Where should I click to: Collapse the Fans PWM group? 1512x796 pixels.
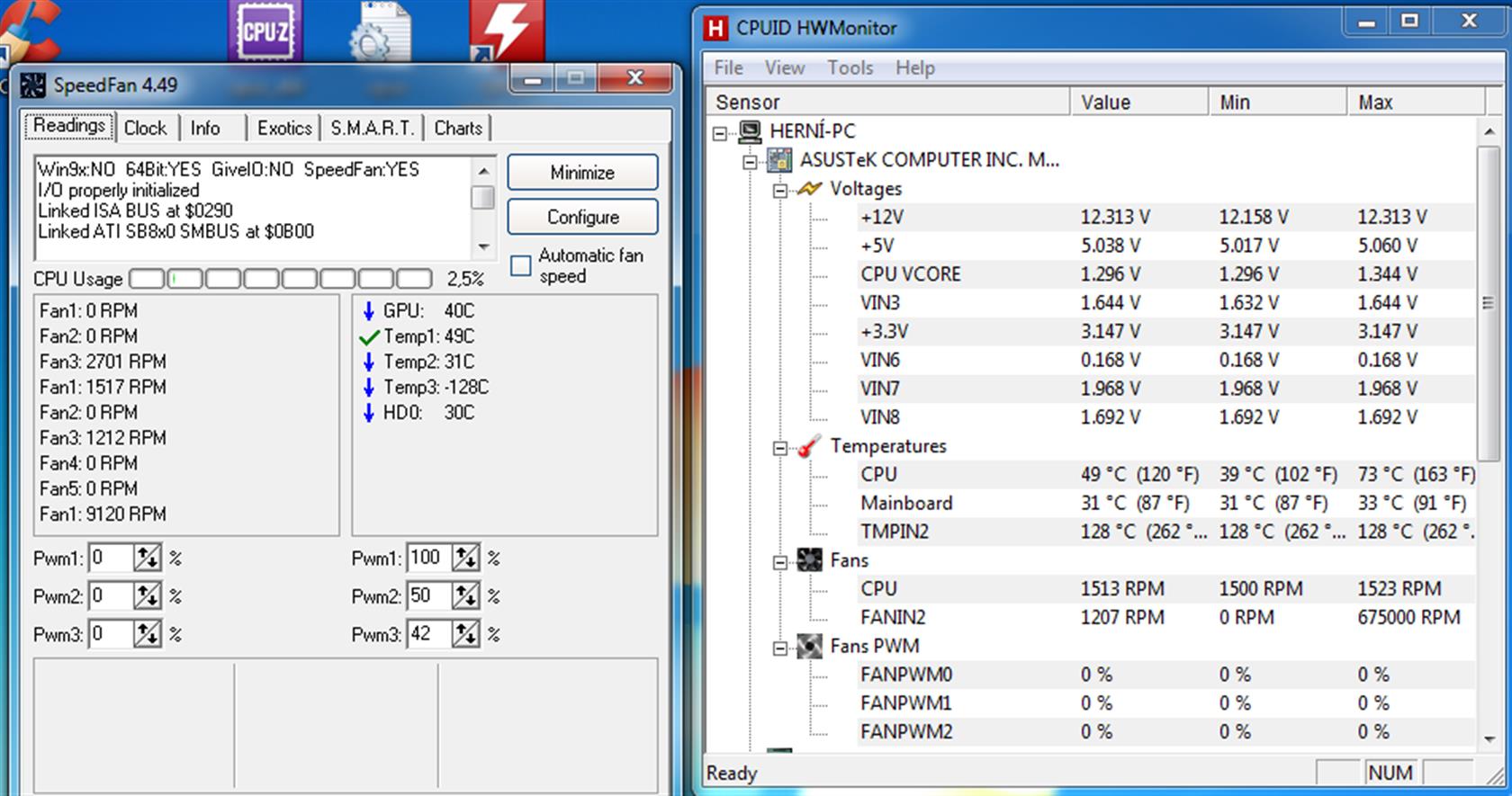pyautogui.click(x=780, y=648)
